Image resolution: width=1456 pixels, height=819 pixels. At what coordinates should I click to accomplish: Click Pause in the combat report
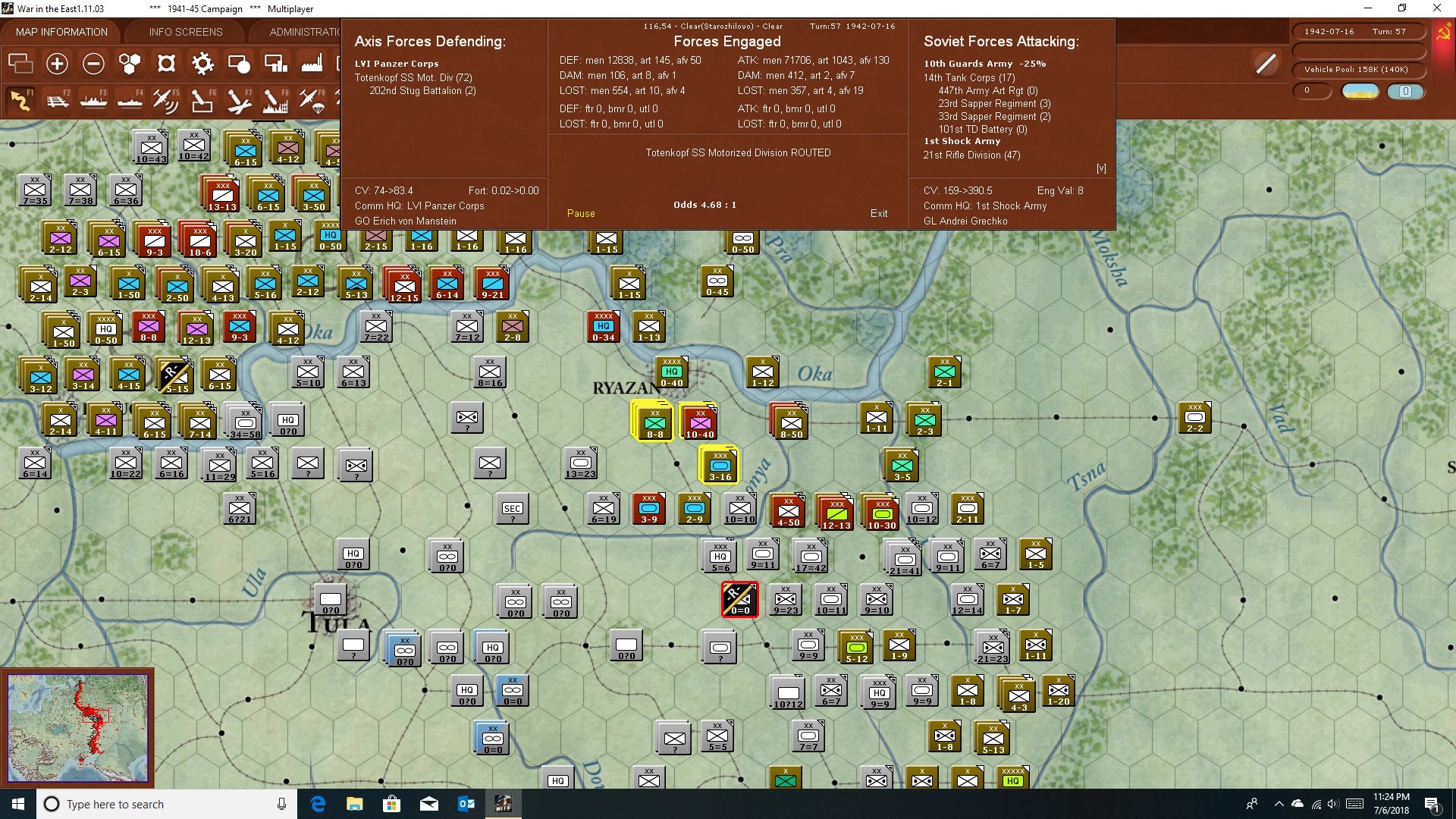(581, 214)
